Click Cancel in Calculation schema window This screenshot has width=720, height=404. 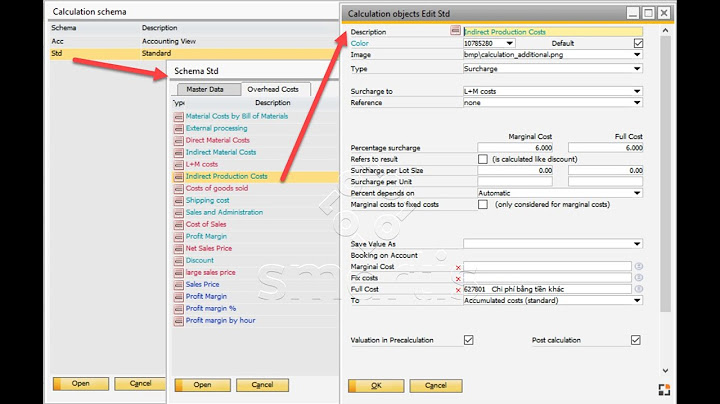pyautogui.click(x=140, y=384)
